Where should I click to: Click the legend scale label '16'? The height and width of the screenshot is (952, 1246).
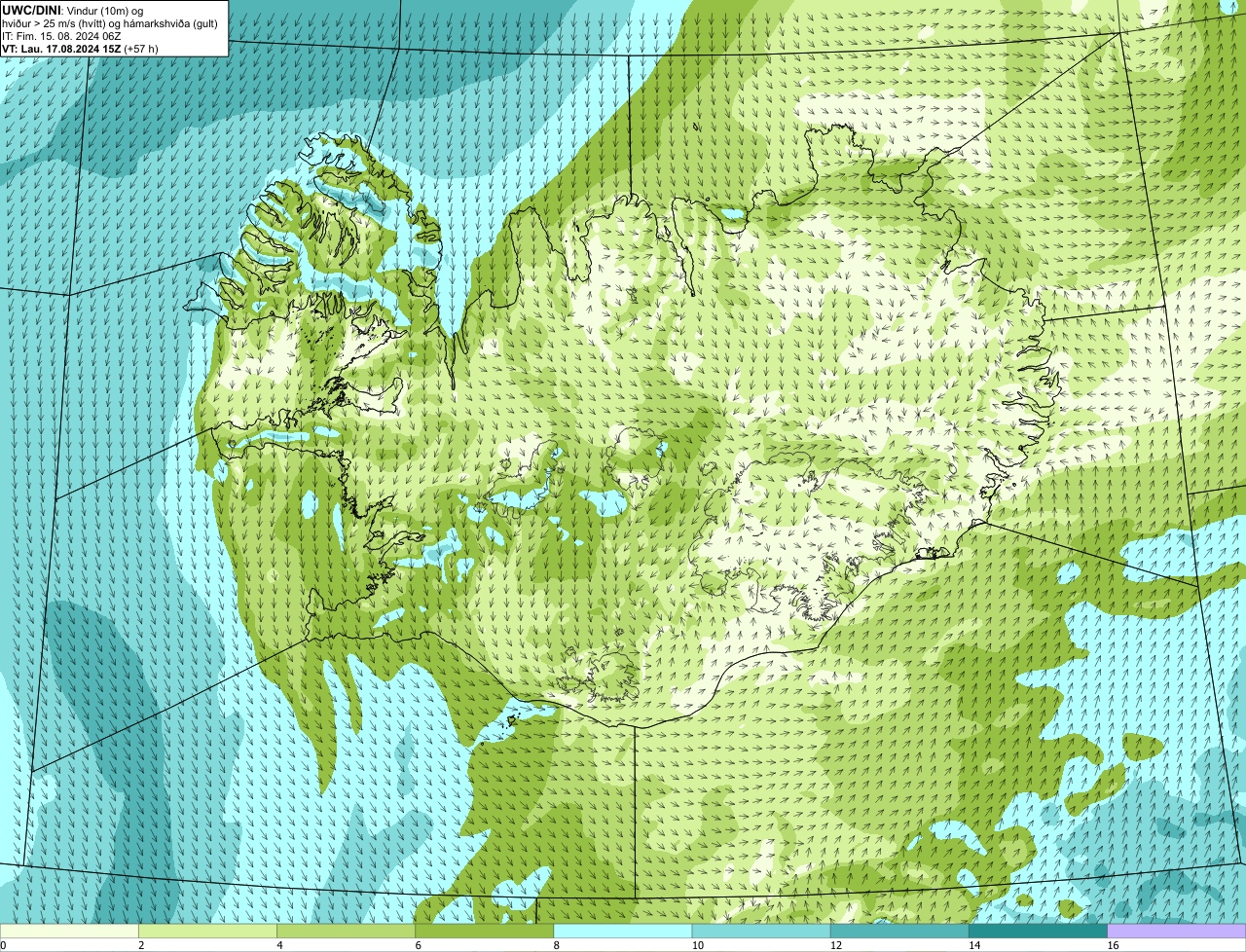click(1113, 945)
